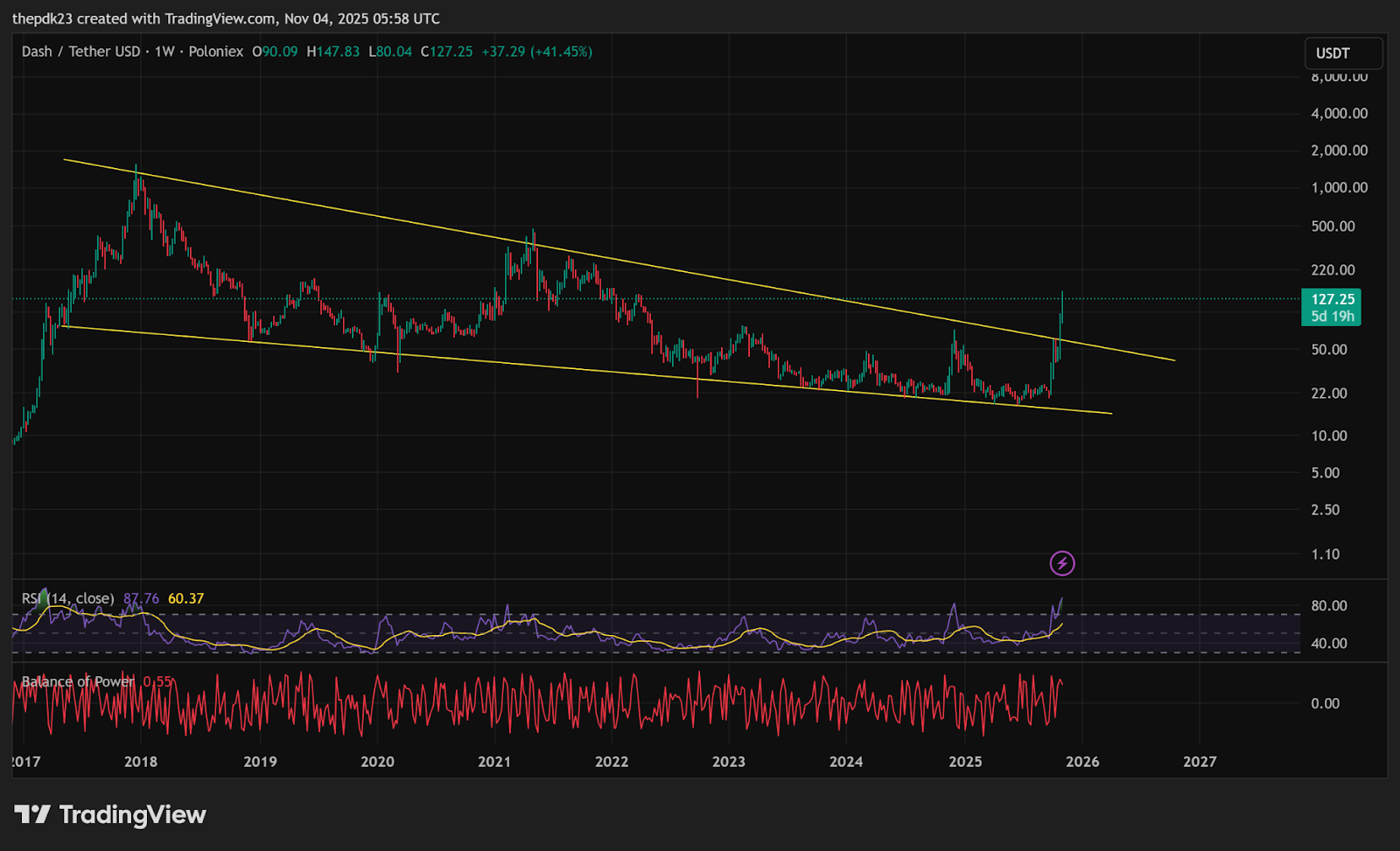This screenshot has width=1400, height=851.
Task: Click the 2018 label on time axis
Action: point(141,762)
